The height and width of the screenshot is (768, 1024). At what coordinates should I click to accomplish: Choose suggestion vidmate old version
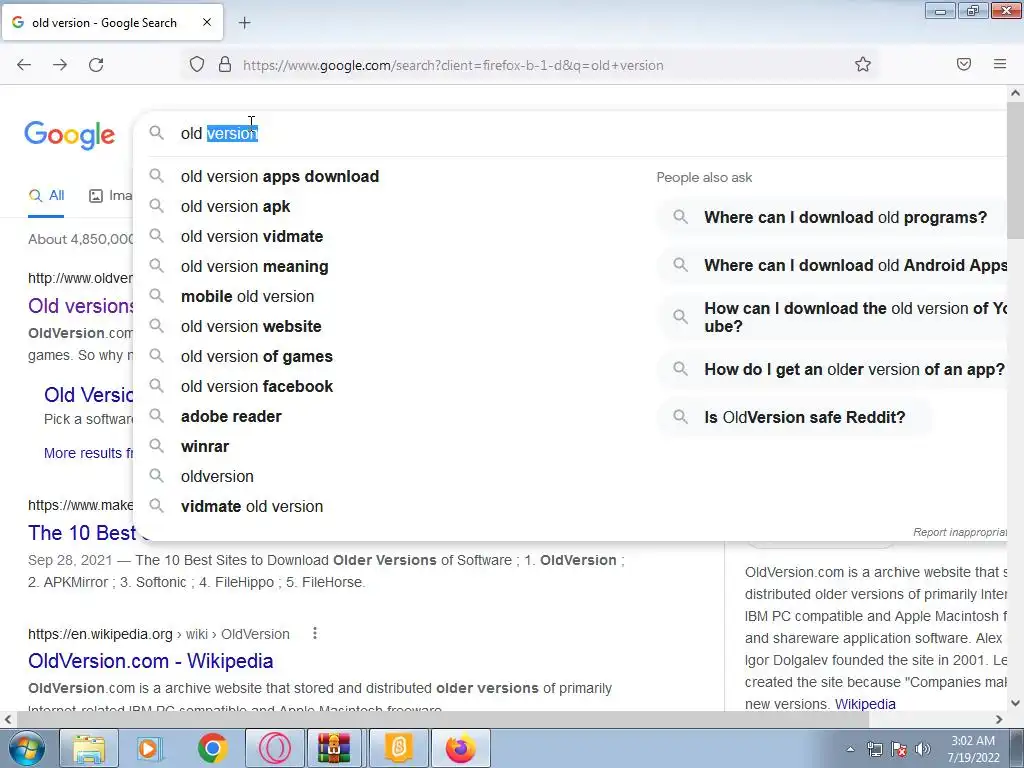click(x=252, y=507)
